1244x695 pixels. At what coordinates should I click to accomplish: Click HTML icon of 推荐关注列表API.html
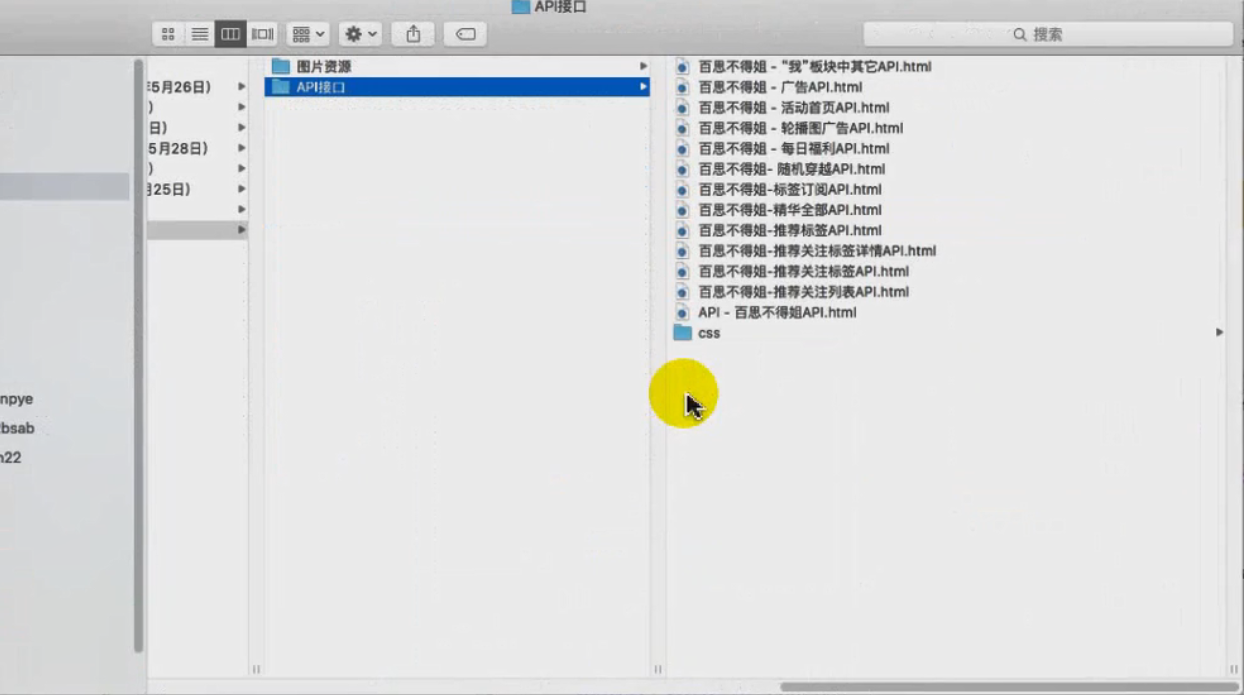[682, 292]
